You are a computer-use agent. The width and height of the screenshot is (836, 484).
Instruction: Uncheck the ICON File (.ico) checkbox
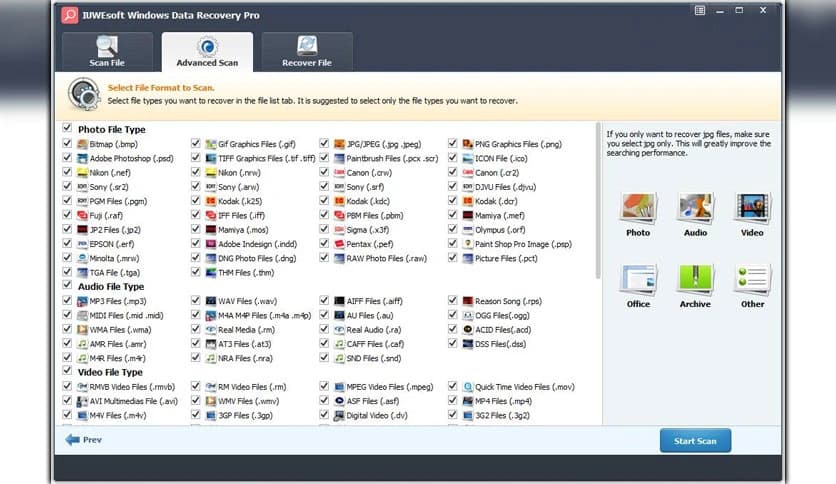coord(453,157)
